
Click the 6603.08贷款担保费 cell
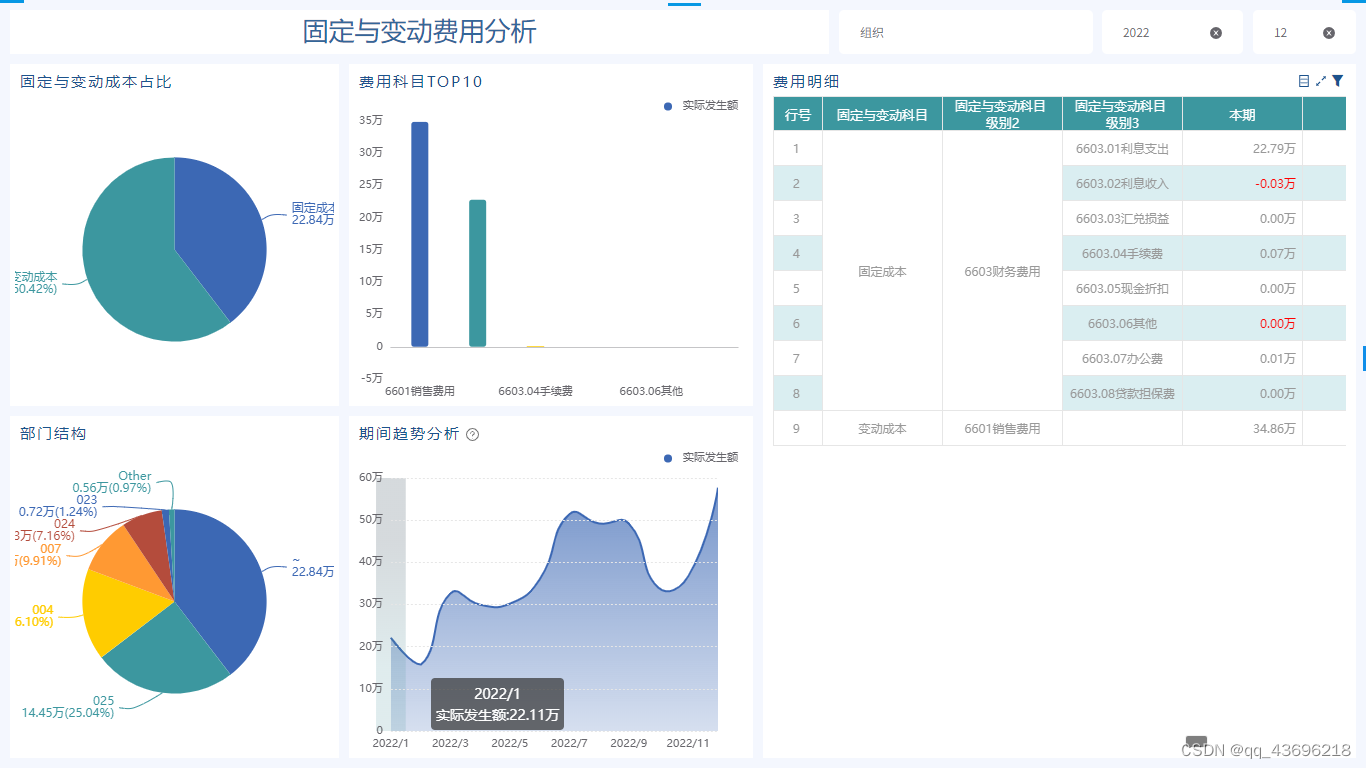point(1122,393)
